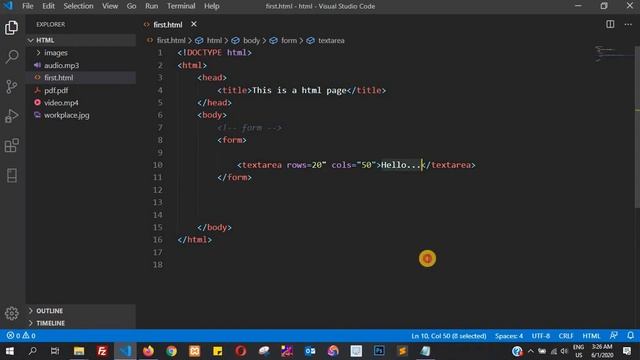
Task: Change encoding via UTF-8
Action: [540, 336]
